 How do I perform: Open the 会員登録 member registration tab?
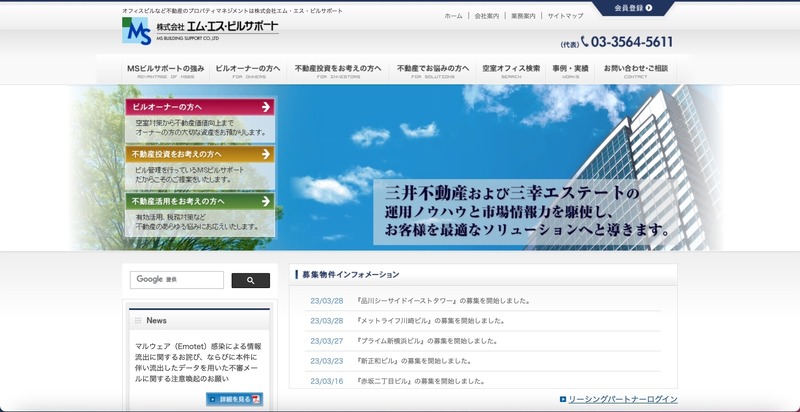(x=632, y=8)
